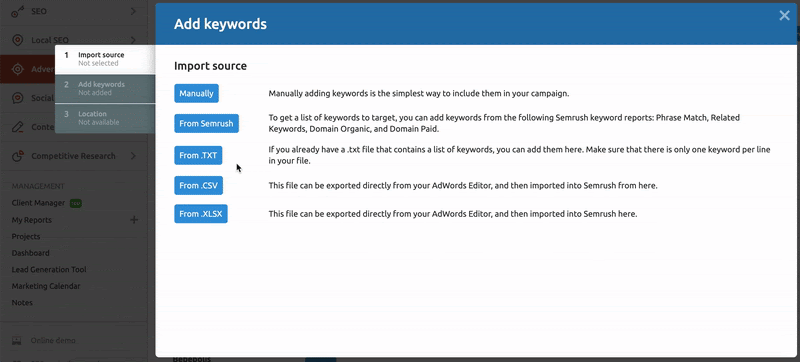Choose the Manually import button
The image size is (800, 362).
196,94
